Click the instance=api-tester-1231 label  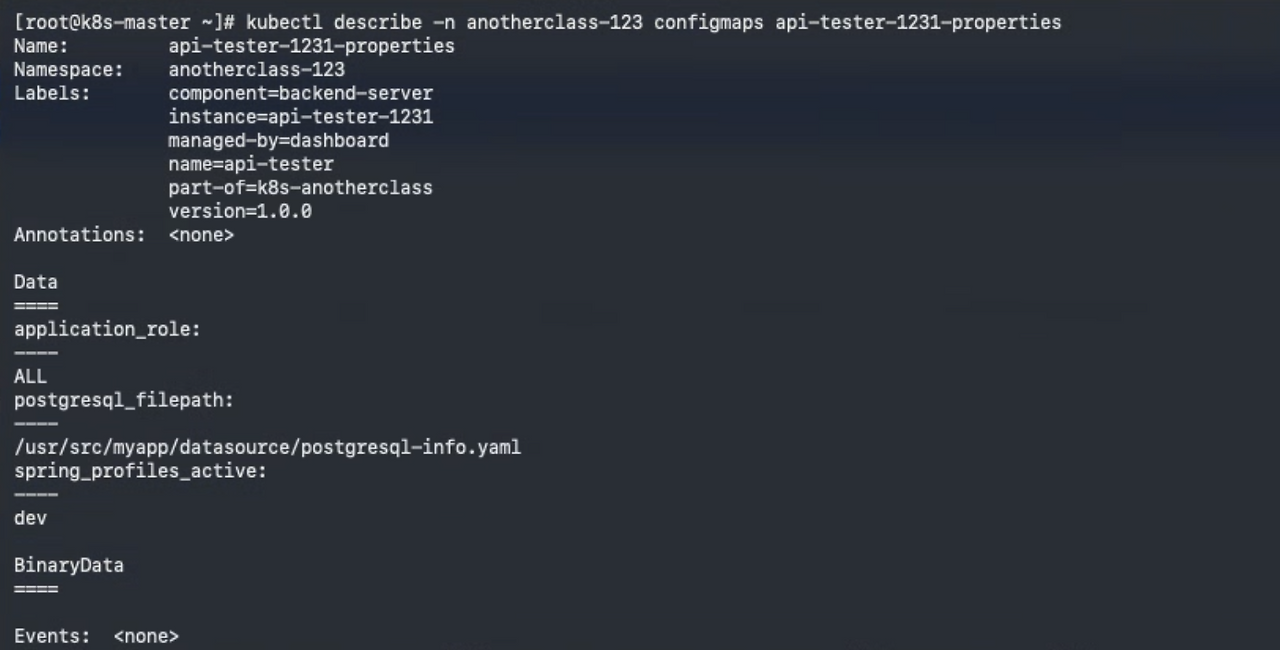300,117
